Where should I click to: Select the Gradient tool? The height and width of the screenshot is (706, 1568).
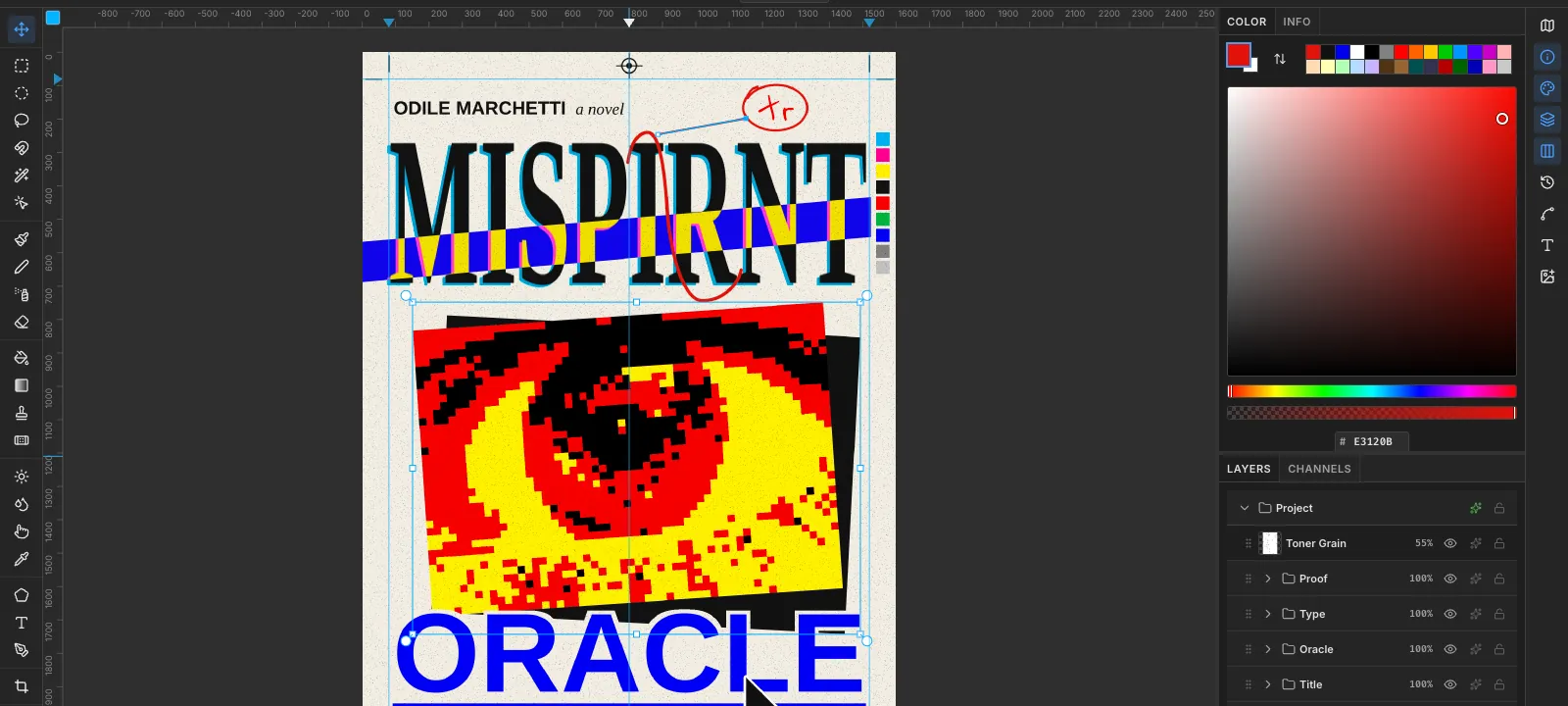pos(22,385)
